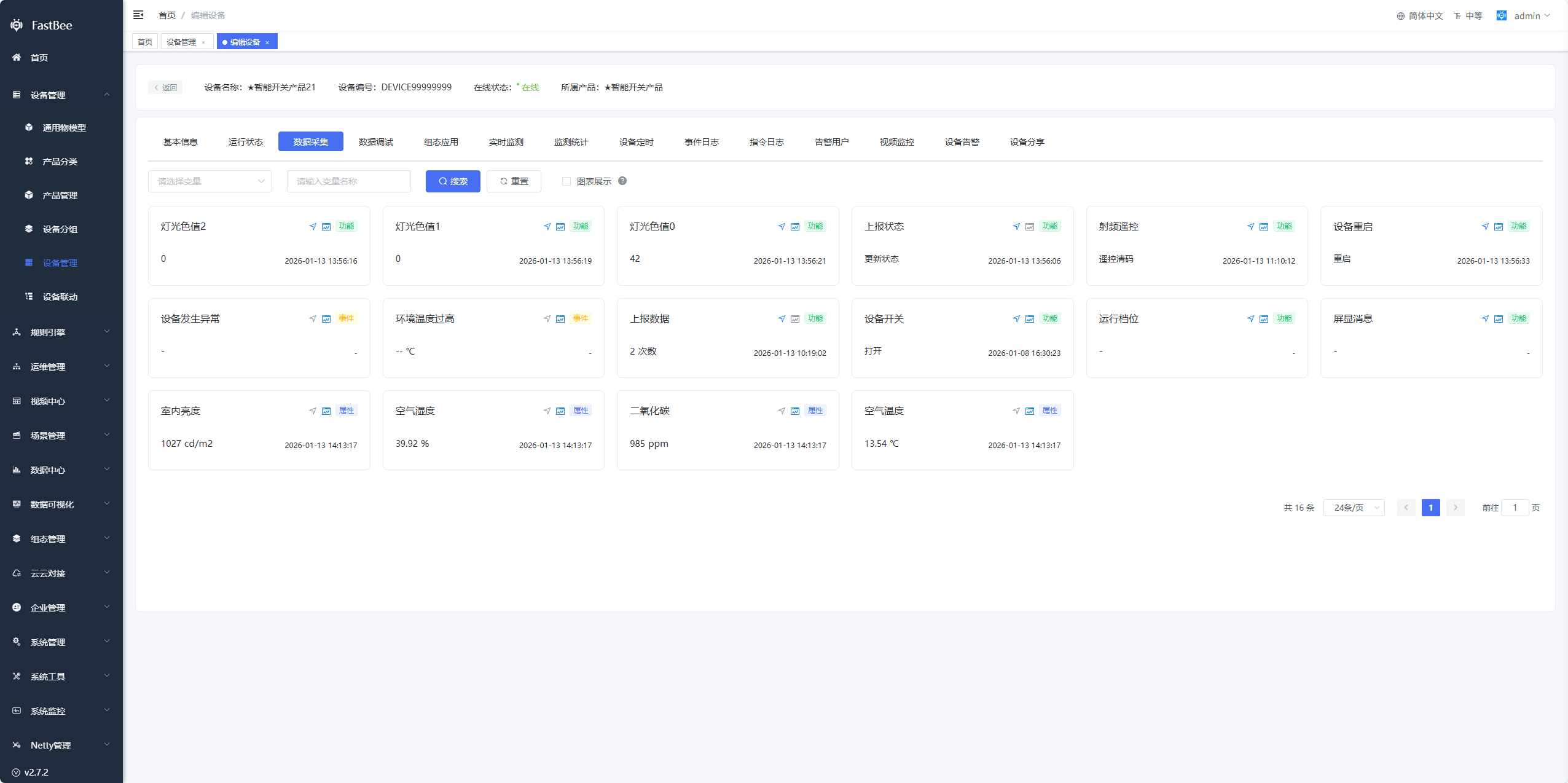Open chart icon on 空气湿度 card
This screenshot has height=783, width=1568.
click(x=560, y=411)
